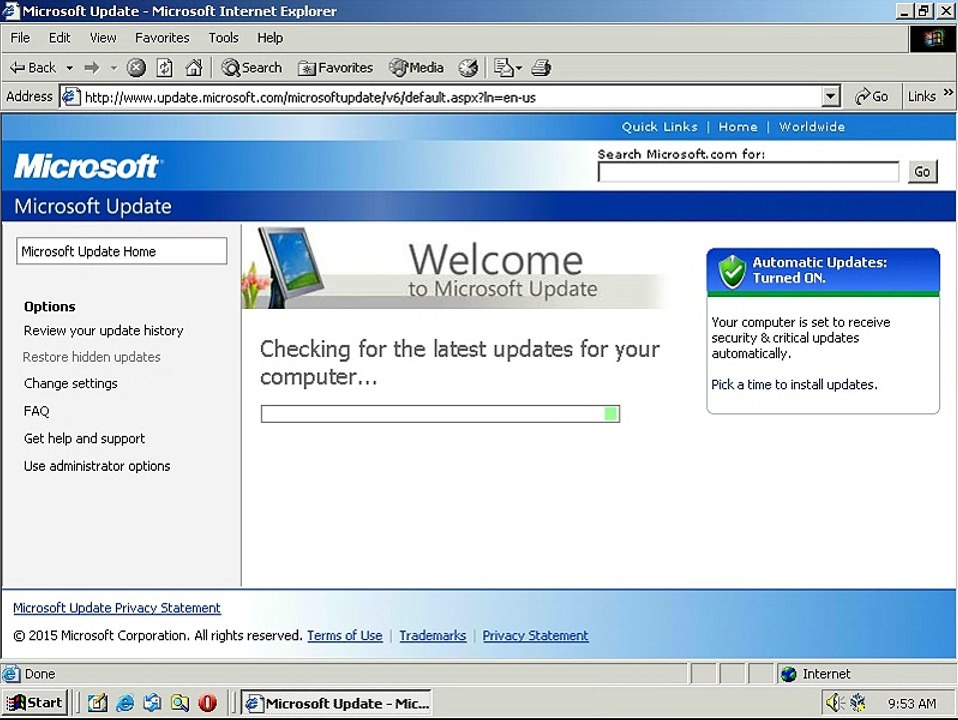Expand the Edit button dropdown arrow
Screen dimensions: 958x720
[519, 68]
